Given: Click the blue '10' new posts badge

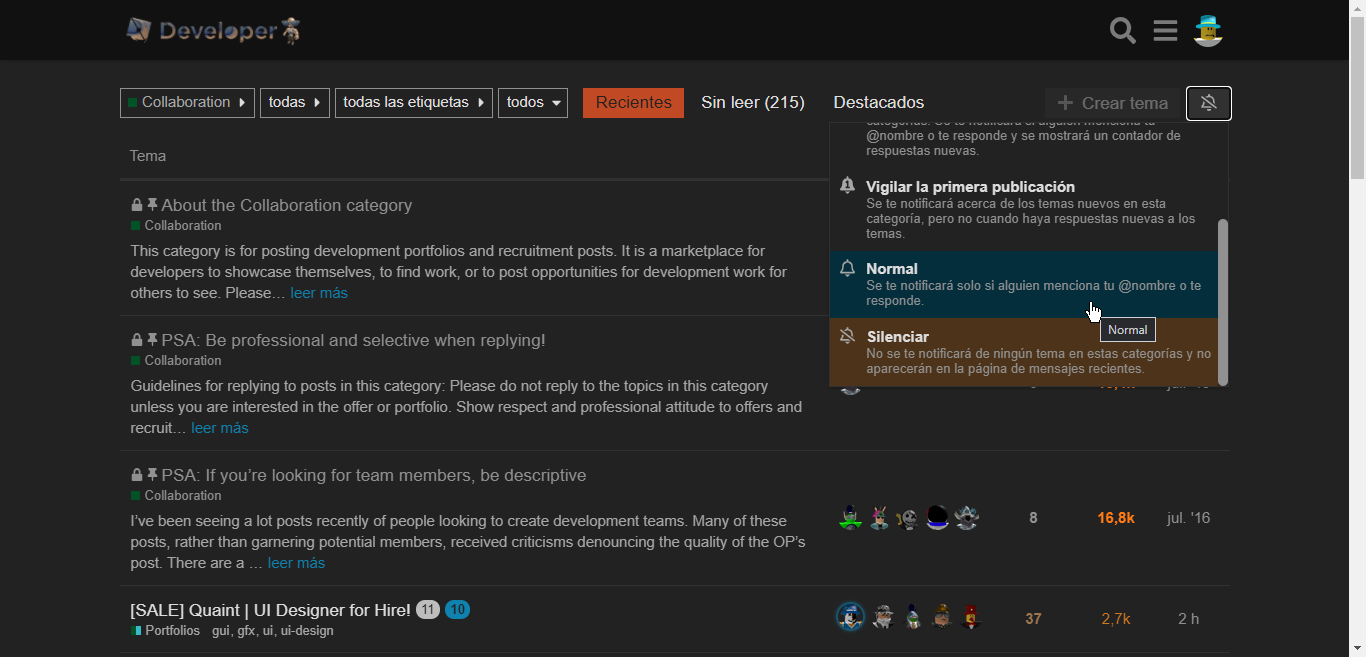Looking at the screenshot, I should point(457,610).
